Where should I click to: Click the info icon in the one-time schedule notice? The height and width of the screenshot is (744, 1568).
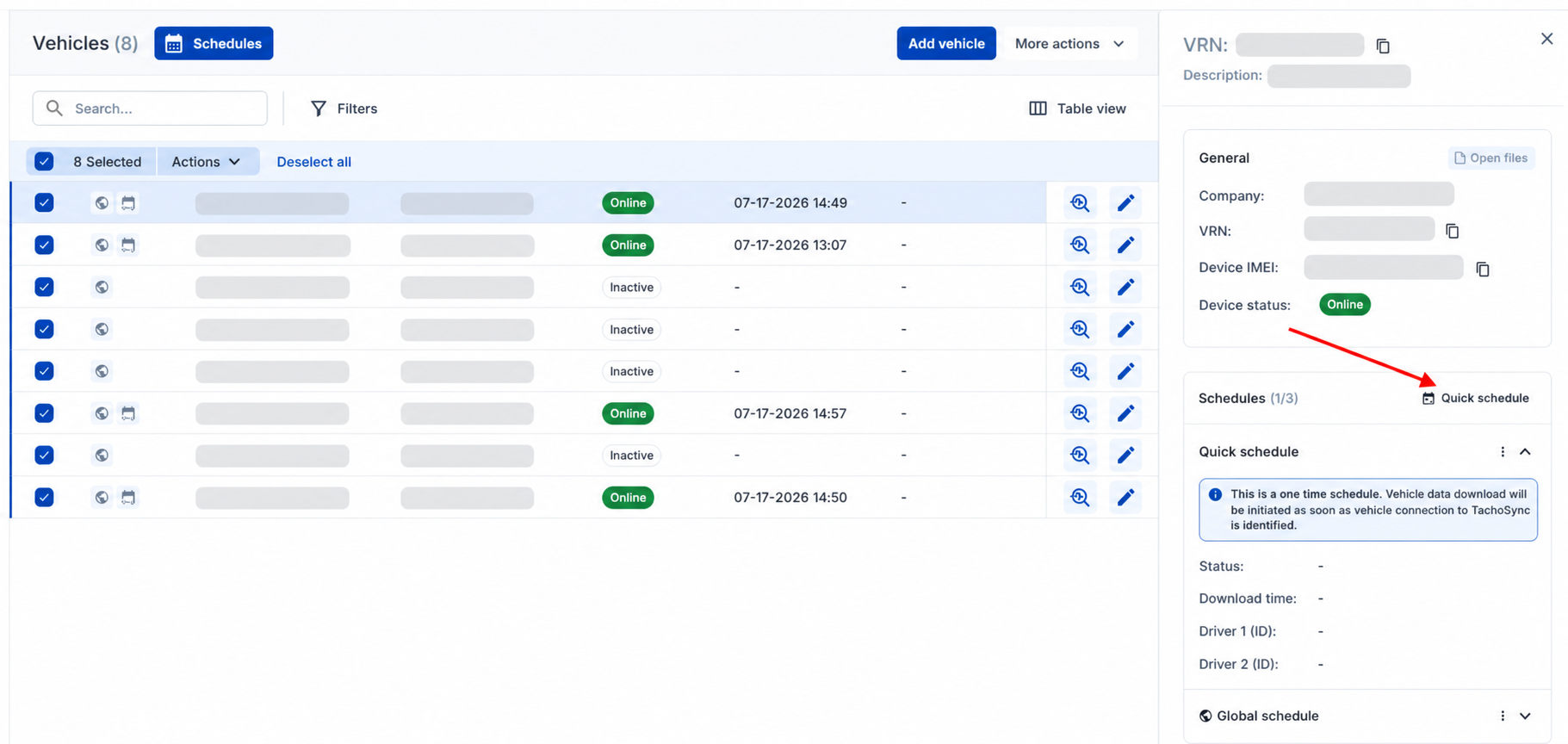tap(1215, 494)
